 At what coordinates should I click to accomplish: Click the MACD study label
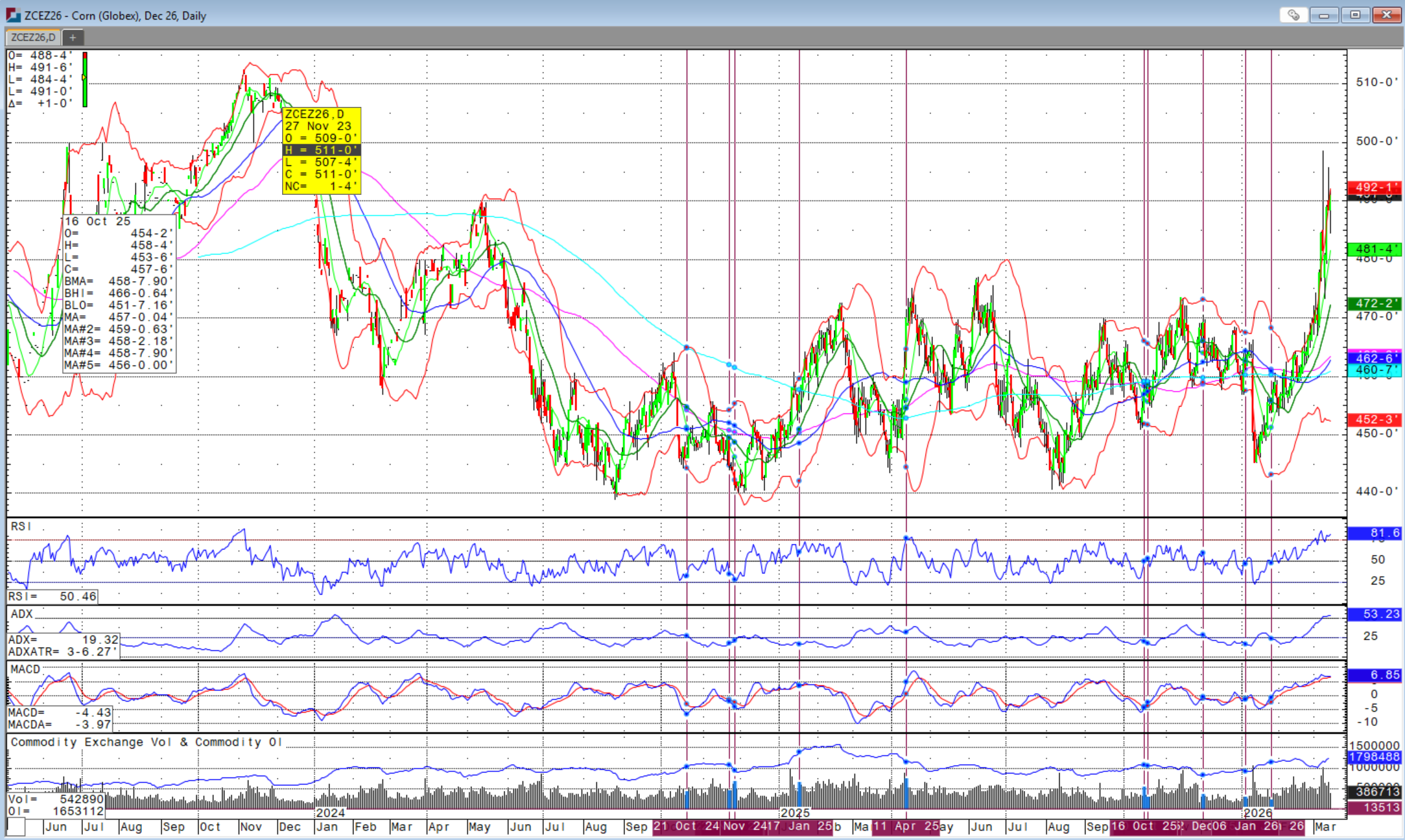click(25, 669)
